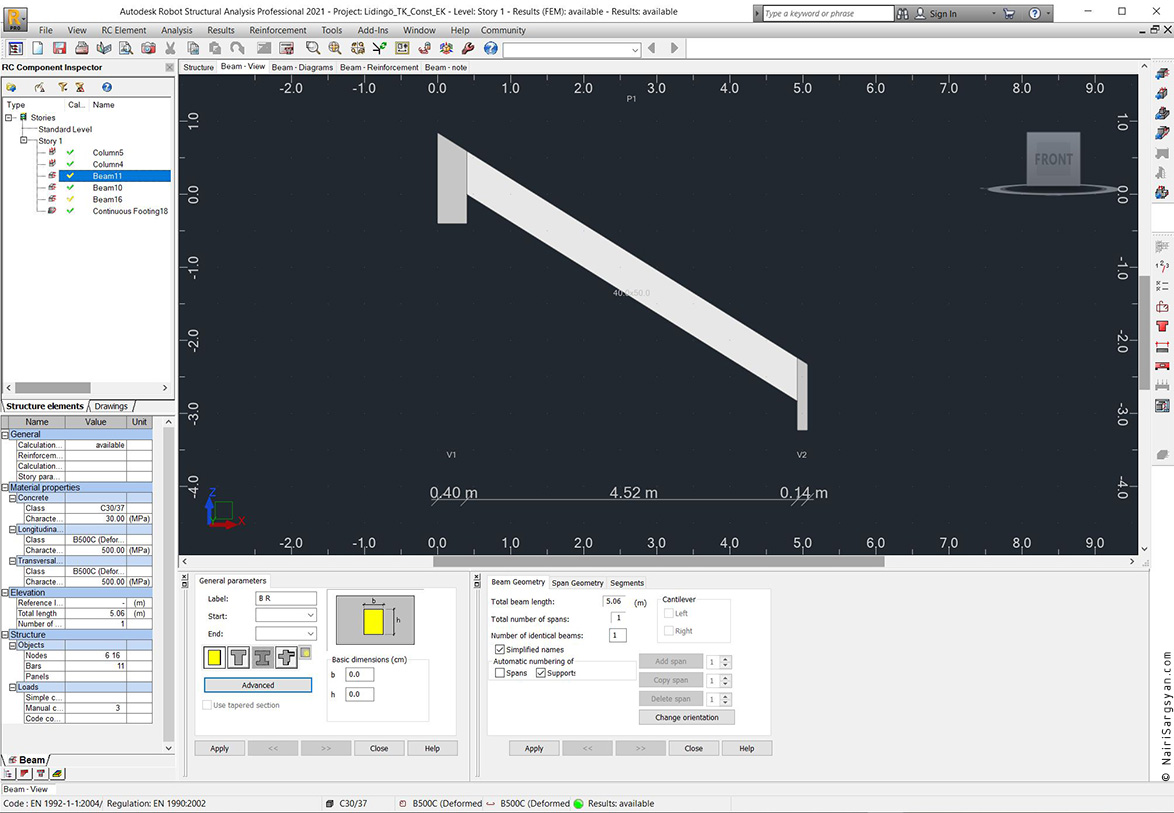Toggle the Simplified names checkbox
The height and width of the screenshot is (813, 1174).
pos(499,649)
